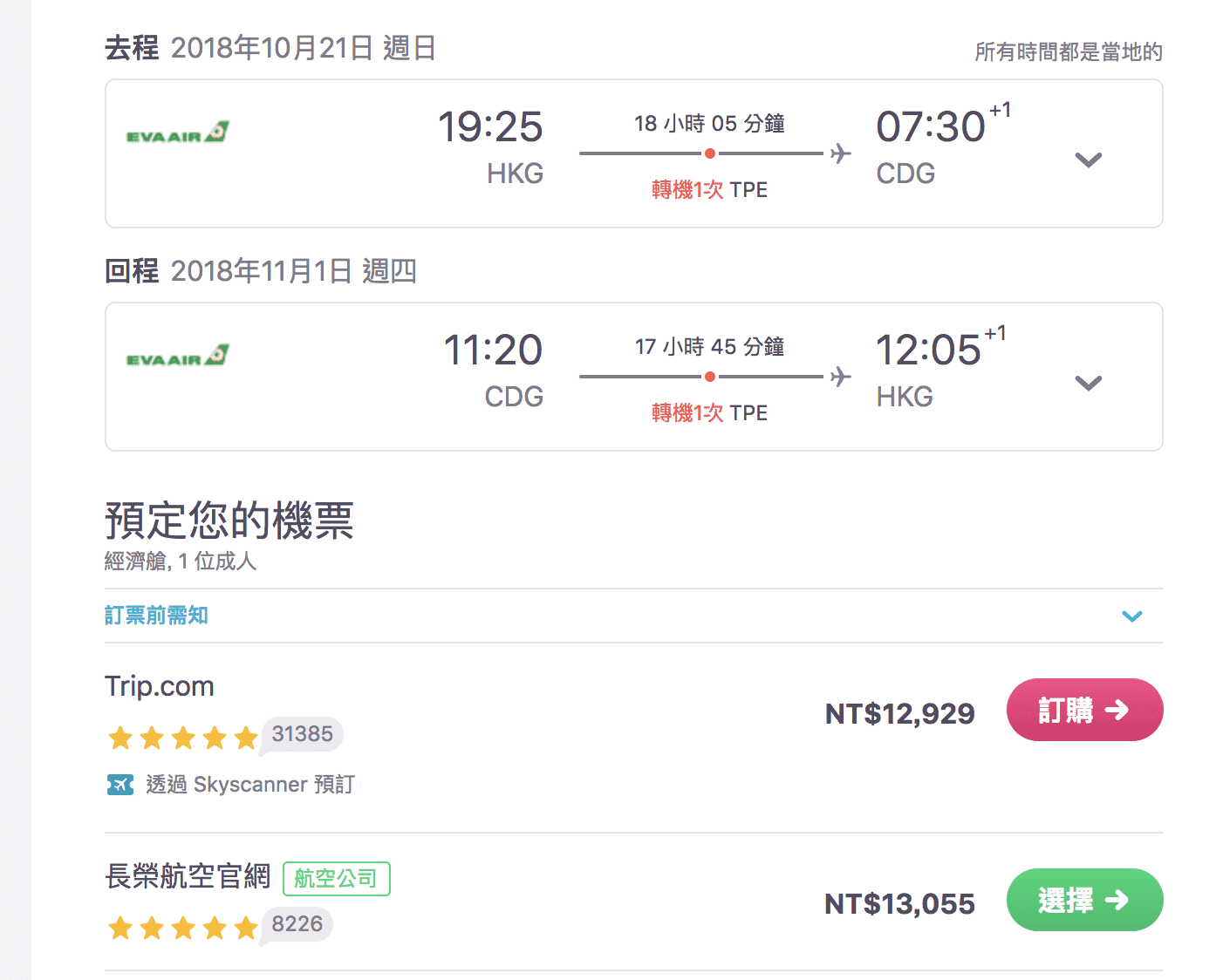
Task: Expand the 訂票前需知 section chevron
Action: point(1132,616)
